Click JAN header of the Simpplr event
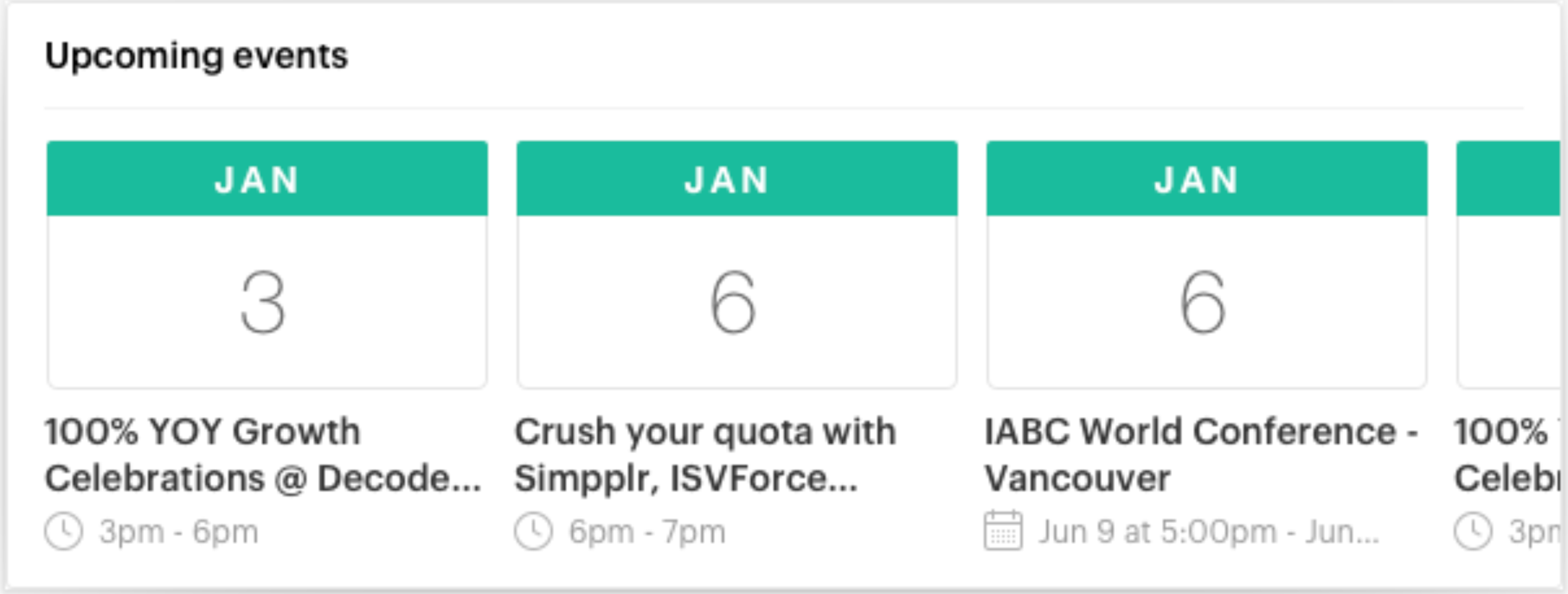Viewport: 1568px width, 594px height. pyautogui.click(x=737, y=178)
